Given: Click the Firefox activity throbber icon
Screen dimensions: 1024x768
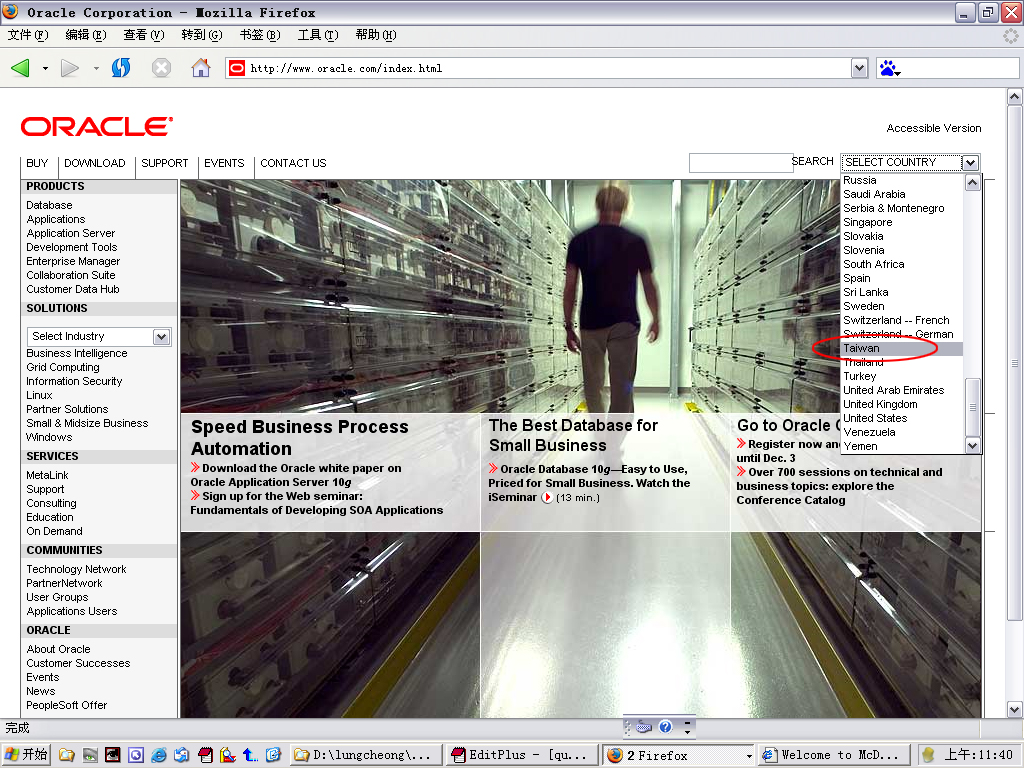Looking at the screenshot, I should 1011,35.
